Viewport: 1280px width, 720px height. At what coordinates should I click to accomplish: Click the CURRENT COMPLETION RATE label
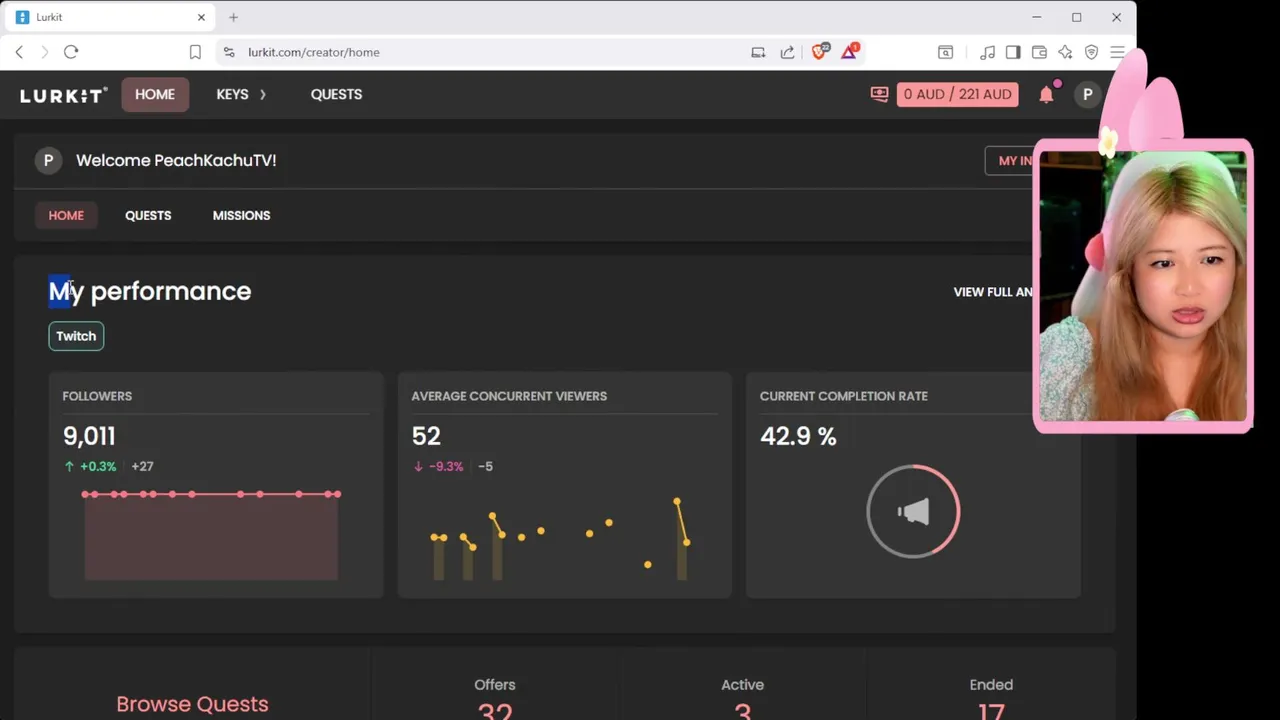(843, 396)
